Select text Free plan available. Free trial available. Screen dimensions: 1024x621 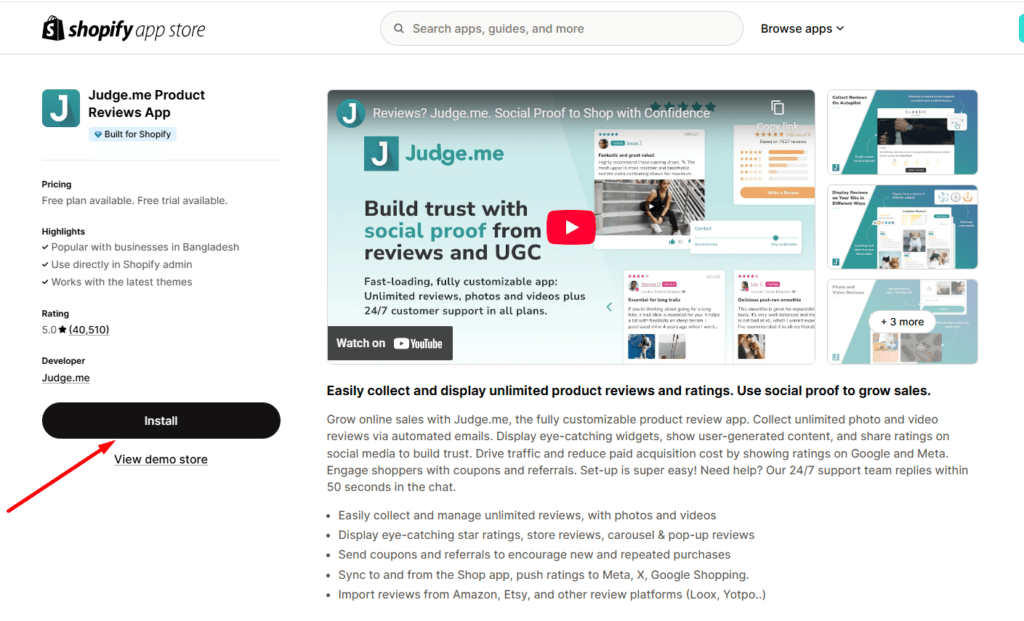[x=135, y=200]
